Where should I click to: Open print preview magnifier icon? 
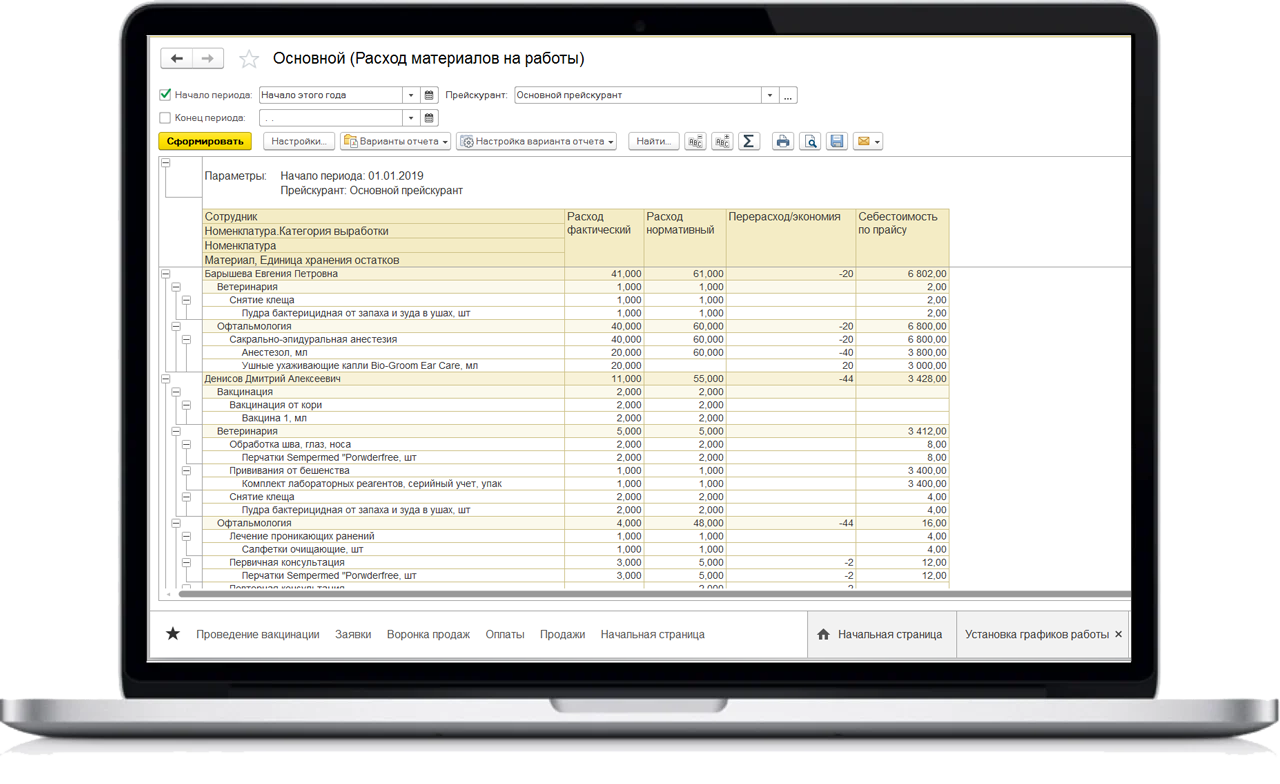[x=810, y=142]
